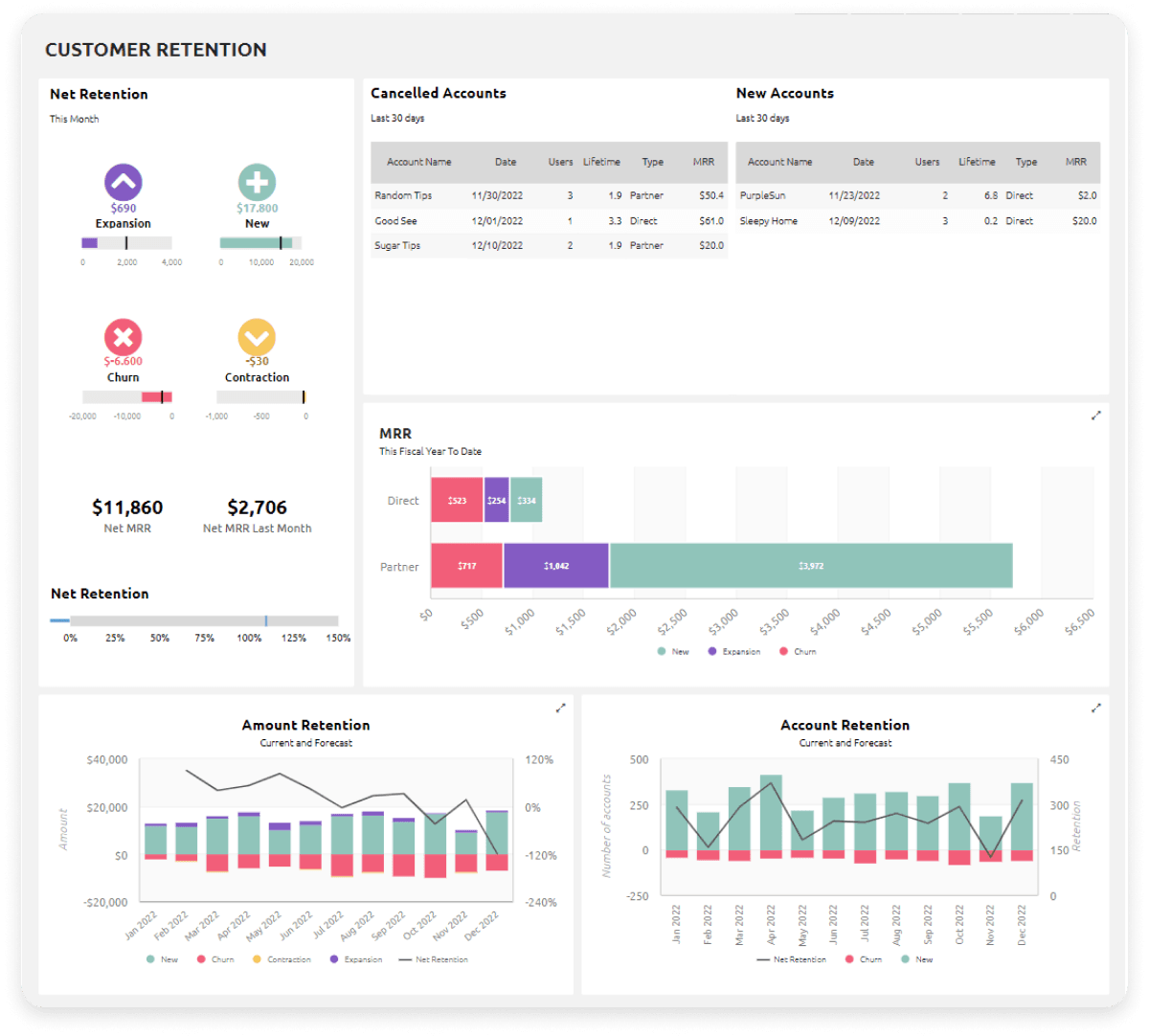
Task: Sort Cancelled Accounts by Type header
Action: coord(652,162)
